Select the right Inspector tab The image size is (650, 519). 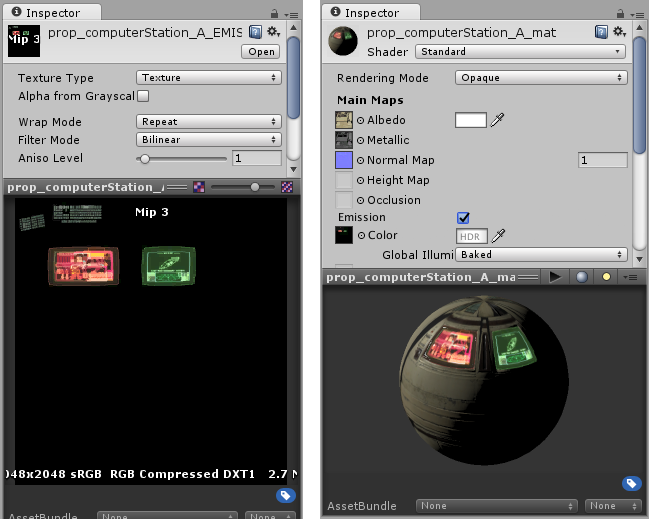pyautogui.click(x=371, y=12)
